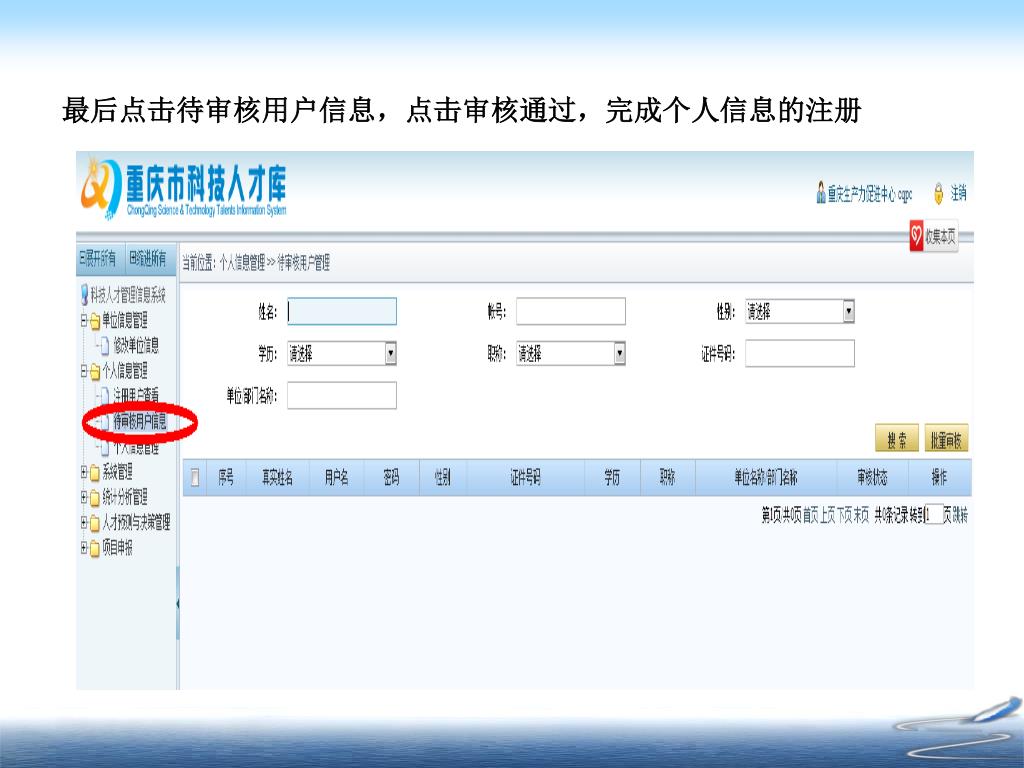Click the 证件号码 column header
The height and width of the screenshot is (768, 1024).
click(x=525, y=478)
